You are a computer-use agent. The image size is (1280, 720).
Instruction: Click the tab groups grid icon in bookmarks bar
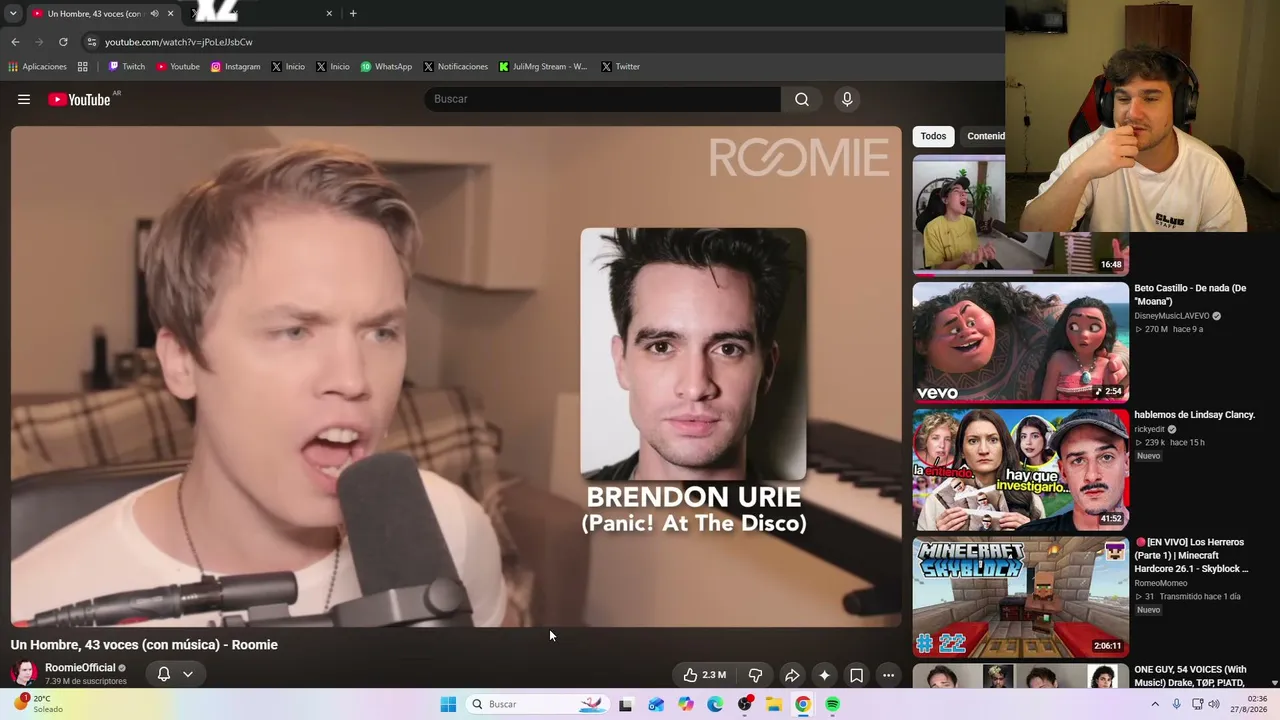[x=83, y=67]
